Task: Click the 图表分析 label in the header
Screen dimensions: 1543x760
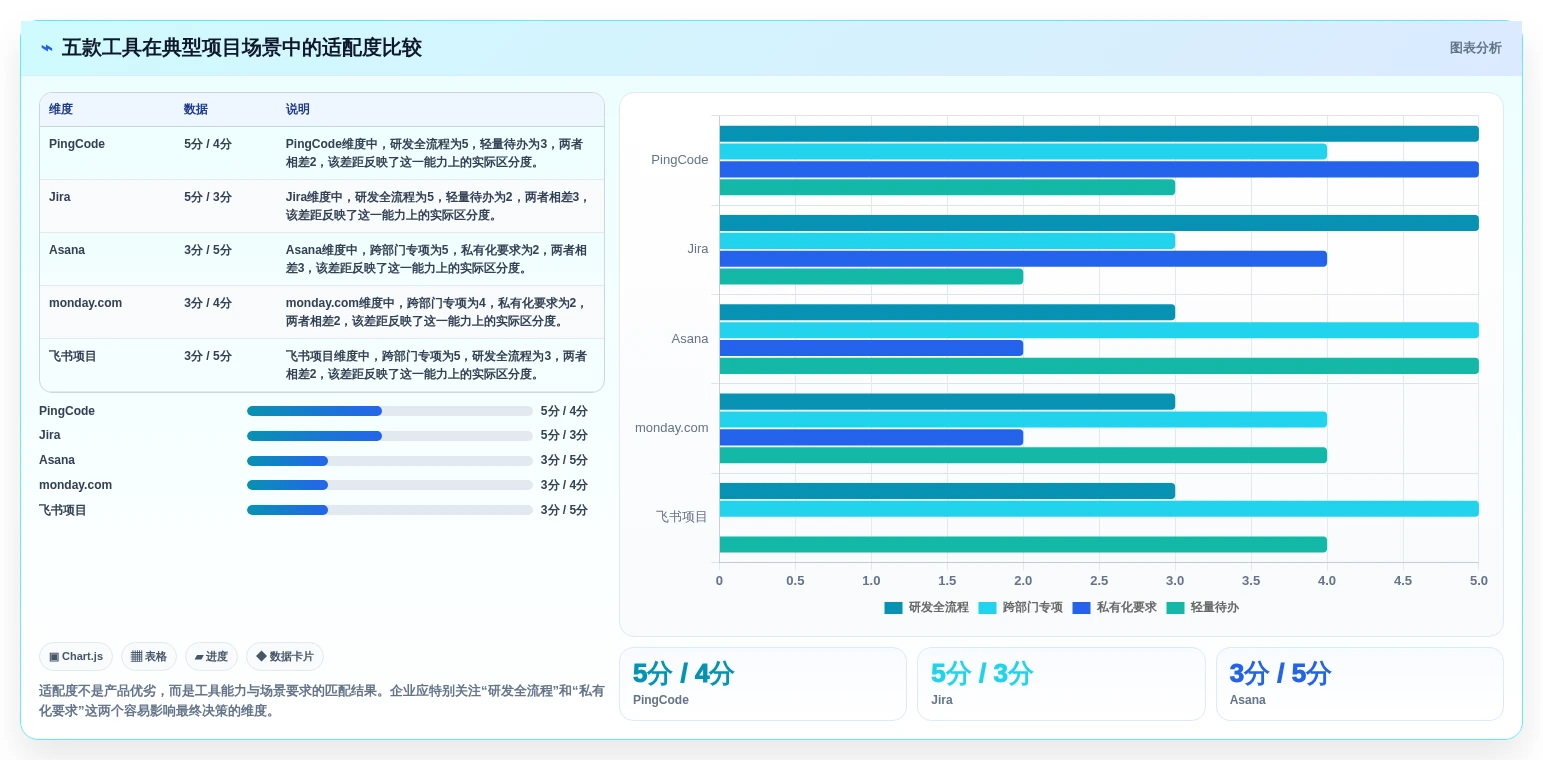Action: 1475,48
